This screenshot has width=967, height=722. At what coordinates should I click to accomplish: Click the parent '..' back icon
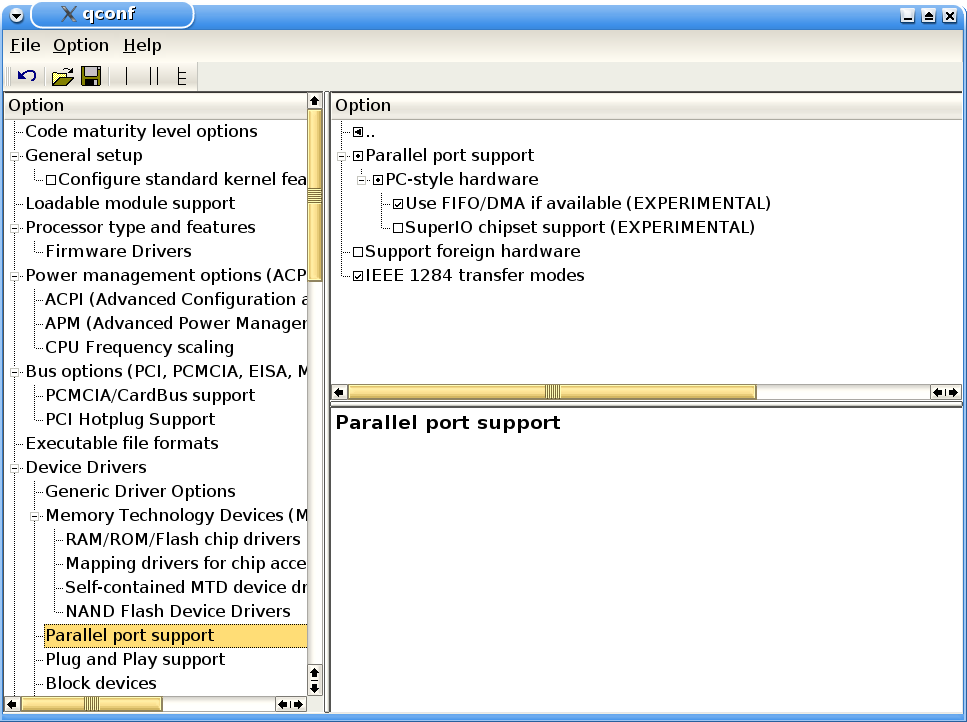point(358,132)
